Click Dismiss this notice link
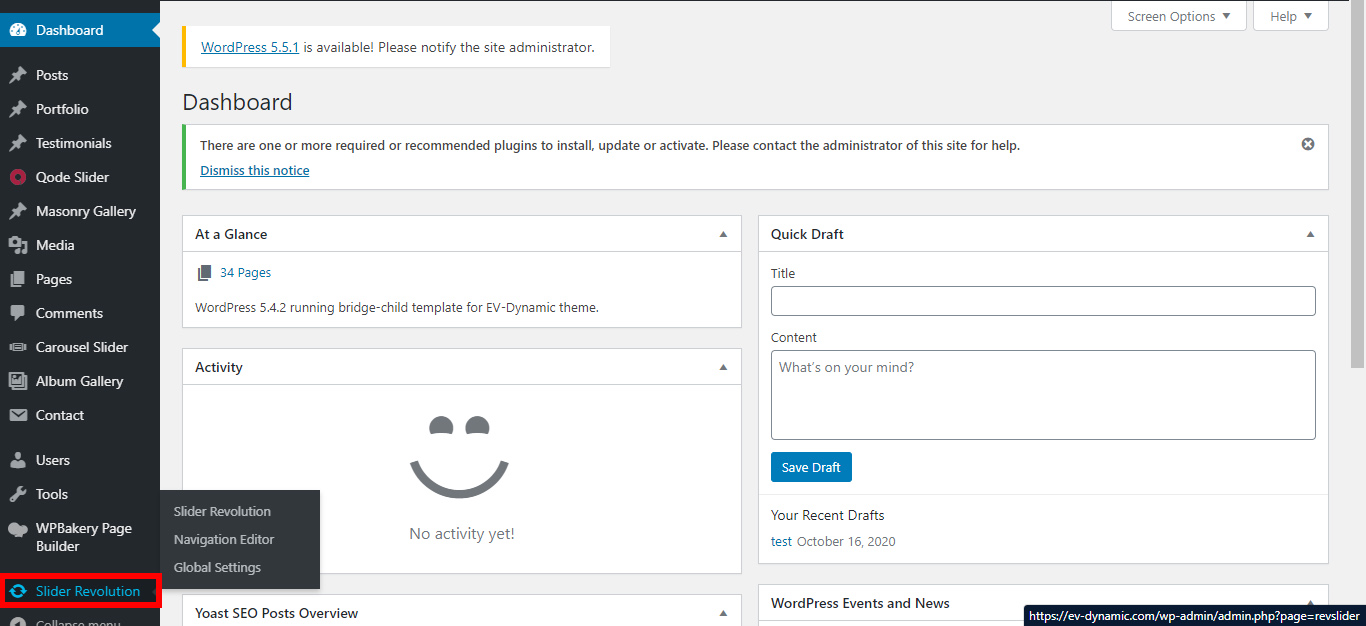Image resolution: width=1366 pixels, height=626 pixels. pos(255,170)
